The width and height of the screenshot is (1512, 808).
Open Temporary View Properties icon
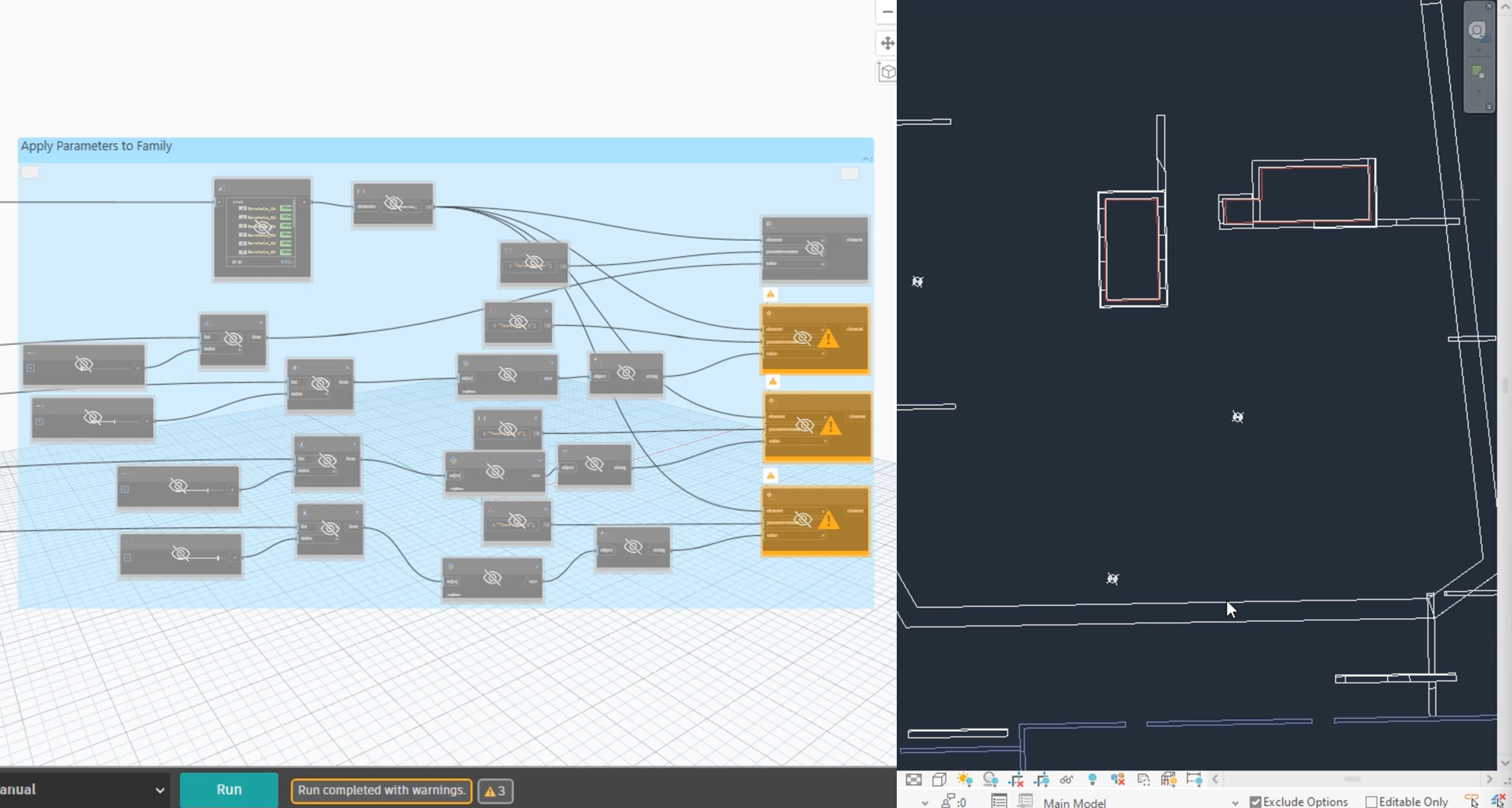(1143, 779)
